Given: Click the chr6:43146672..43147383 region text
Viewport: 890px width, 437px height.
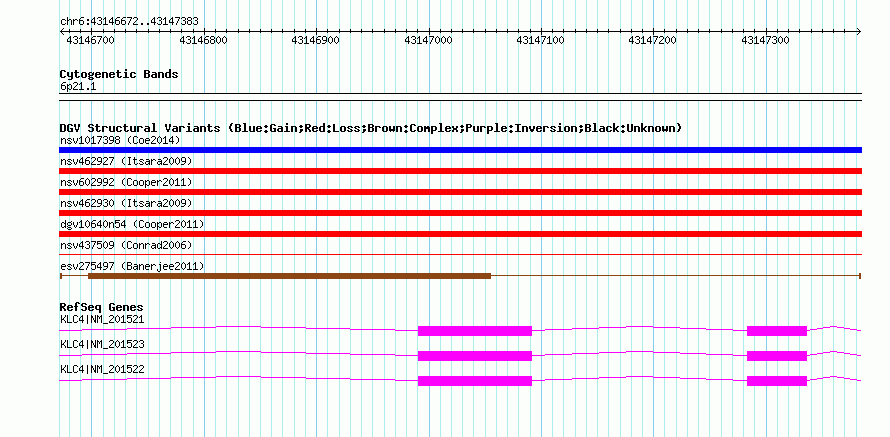Looking at the screenshot, I should [129, 22].
